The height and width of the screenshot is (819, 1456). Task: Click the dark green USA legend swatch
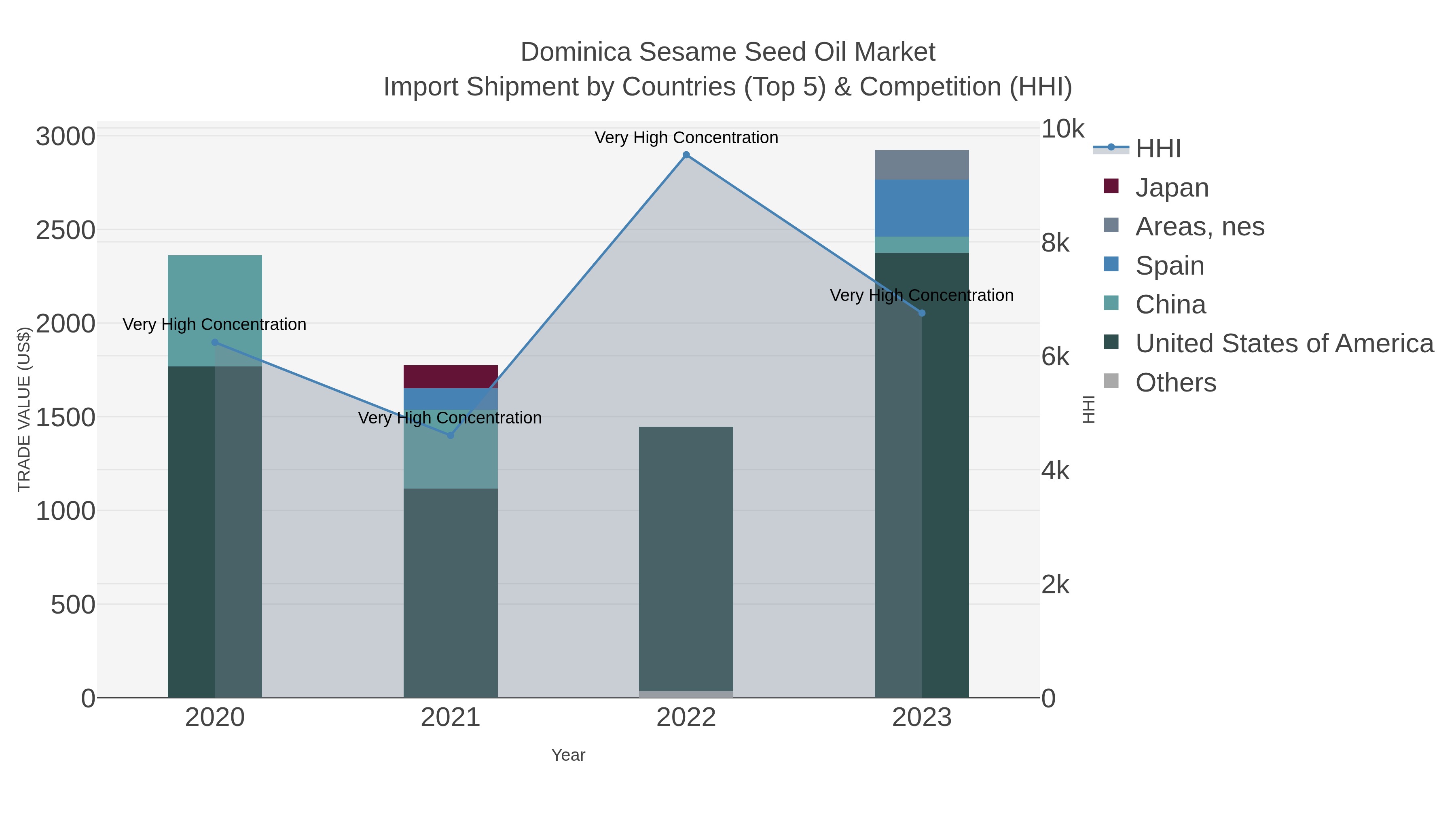(1111, 342)
